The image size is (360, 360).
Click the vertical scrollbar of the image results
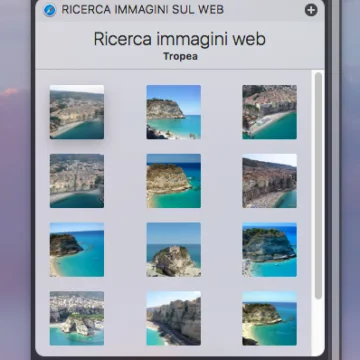[318, 185]
